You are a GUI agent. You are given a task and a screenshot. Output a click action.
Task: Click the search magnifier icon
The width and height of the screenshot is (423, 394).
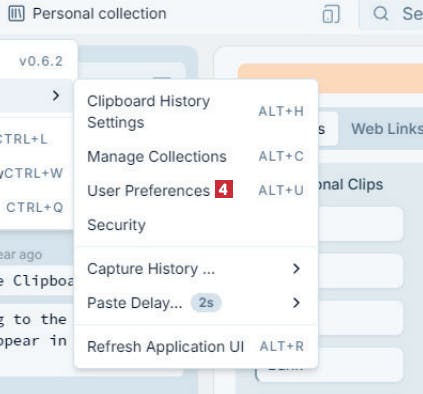tap(381, 14)
